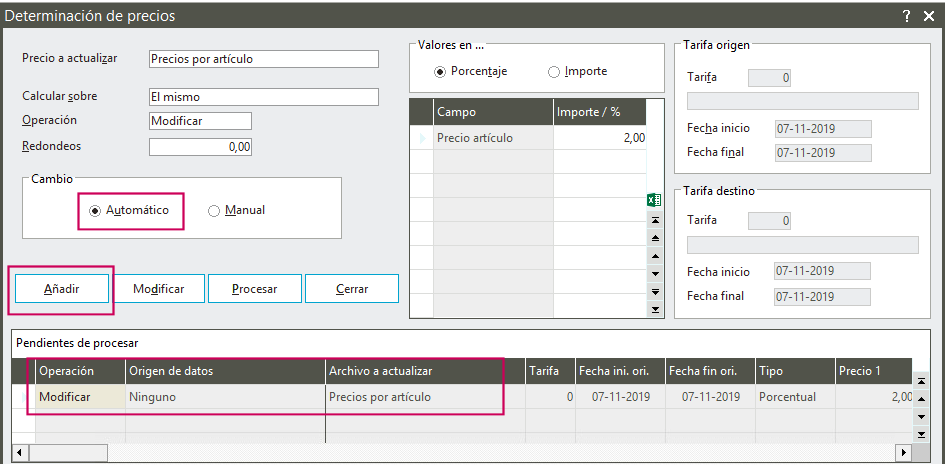This screenshot has height=465, width=945.
Task: Open the Operación selection field
Action: pos(200,120)
